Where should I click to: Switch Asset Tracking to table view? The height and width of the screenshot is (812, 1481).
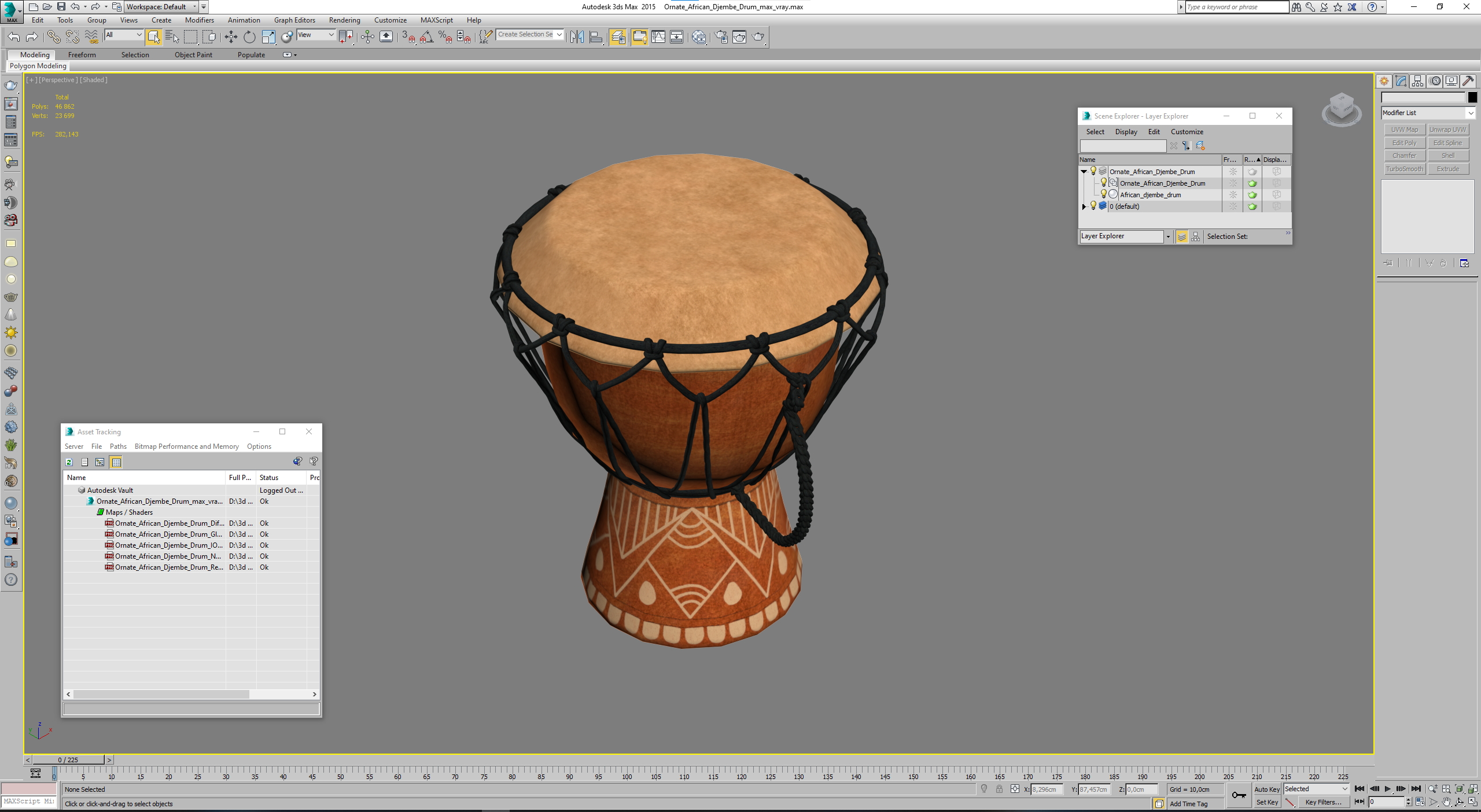tap(116, 462)
